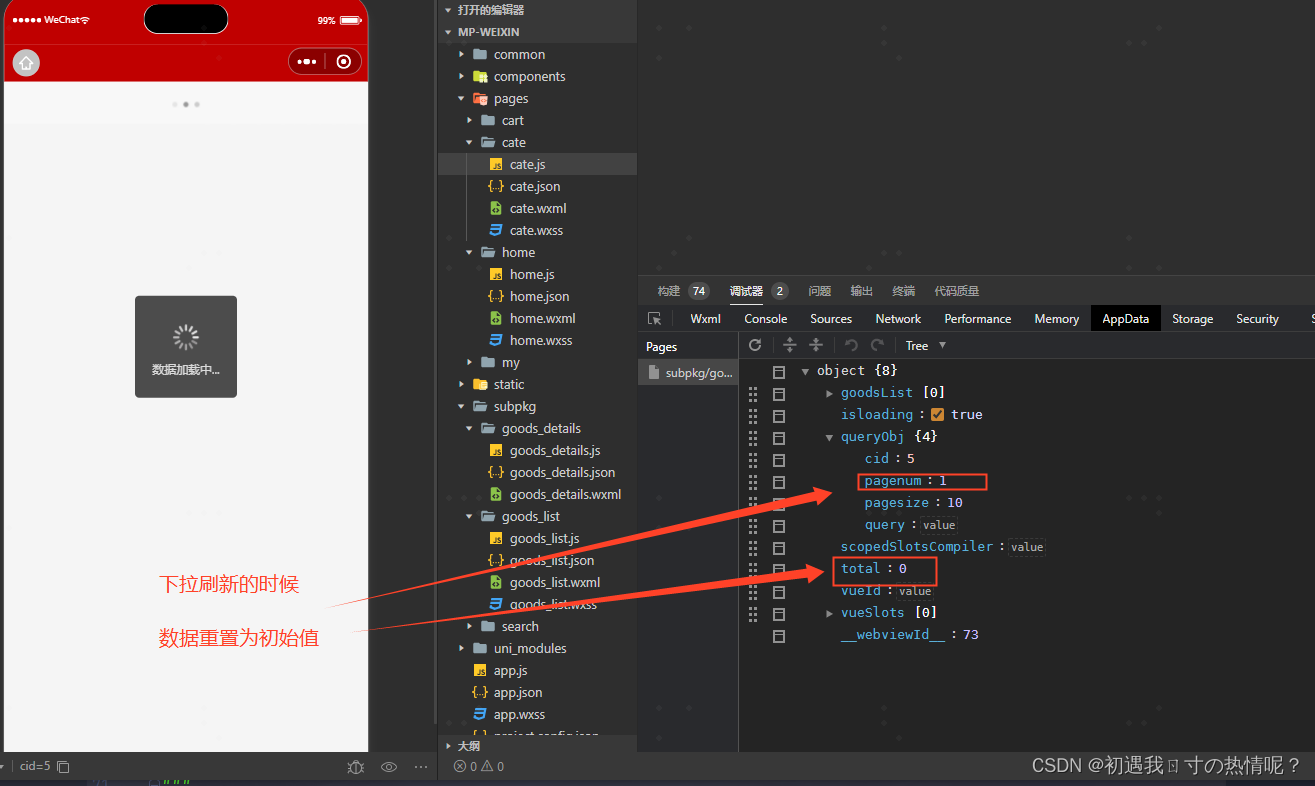Switch to the Console tab
This screenshot has width=1315, height=786.
click(x=766, y=319)
